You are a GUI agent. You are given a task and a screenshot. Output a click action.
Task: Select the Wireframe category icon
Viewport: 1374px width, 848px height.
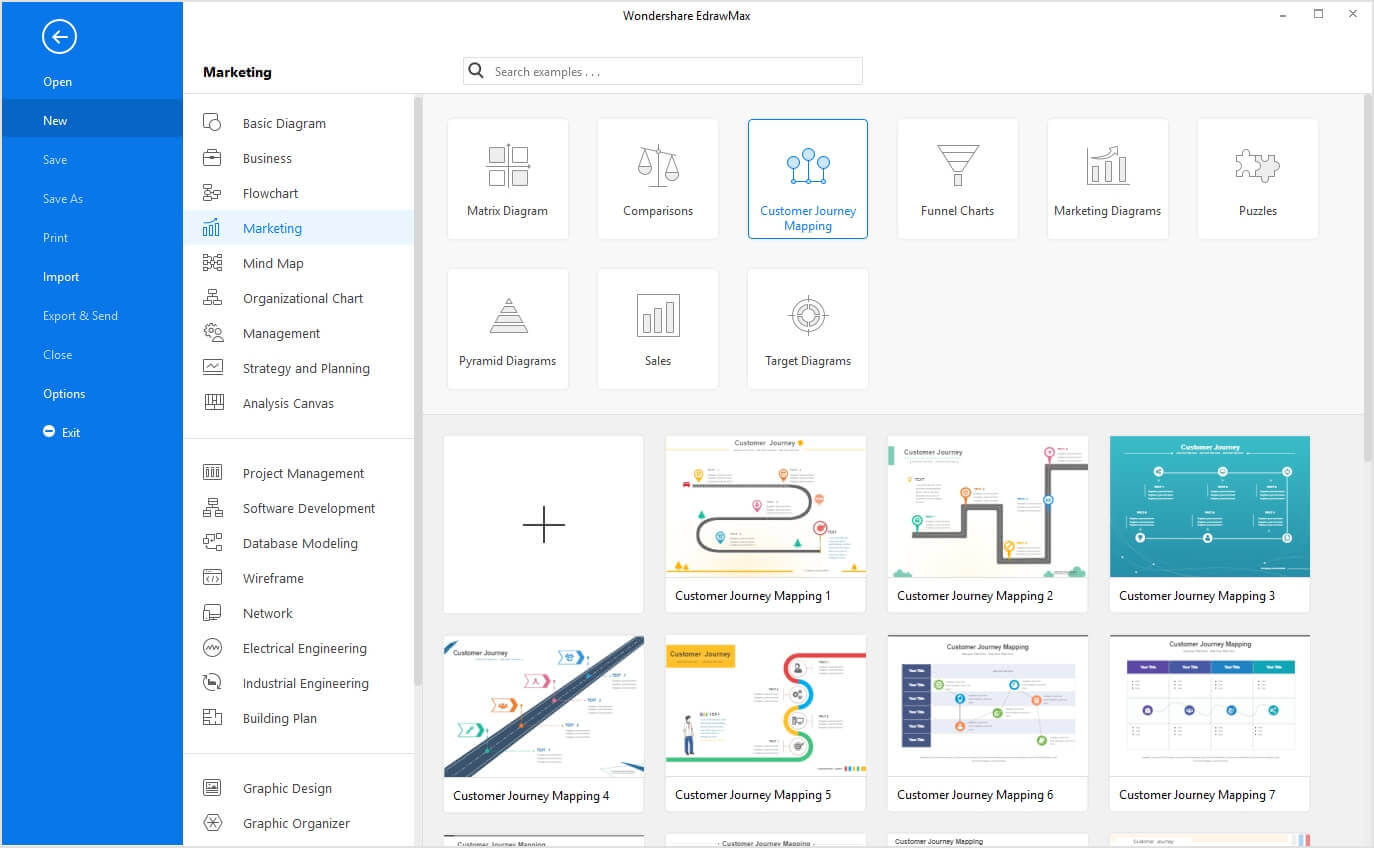click(x=212, y=578)
